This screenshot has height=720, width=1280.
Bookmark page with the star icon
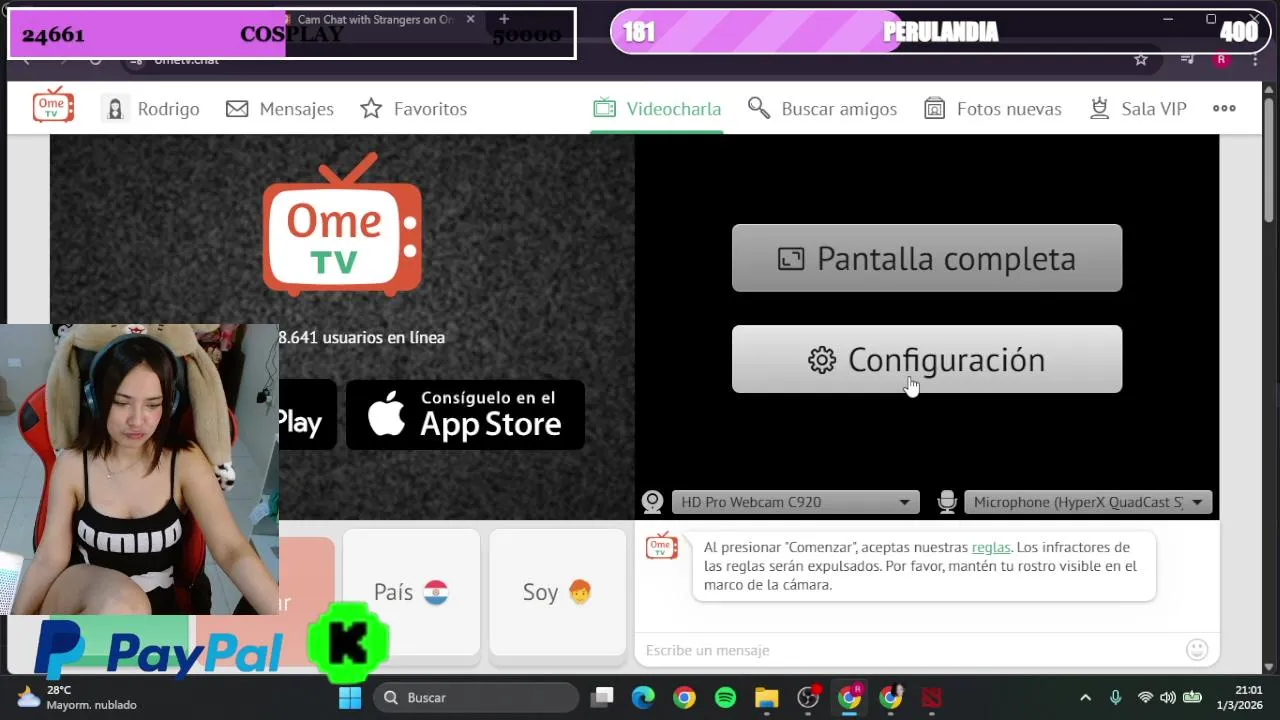click(x=1141, y=59)
